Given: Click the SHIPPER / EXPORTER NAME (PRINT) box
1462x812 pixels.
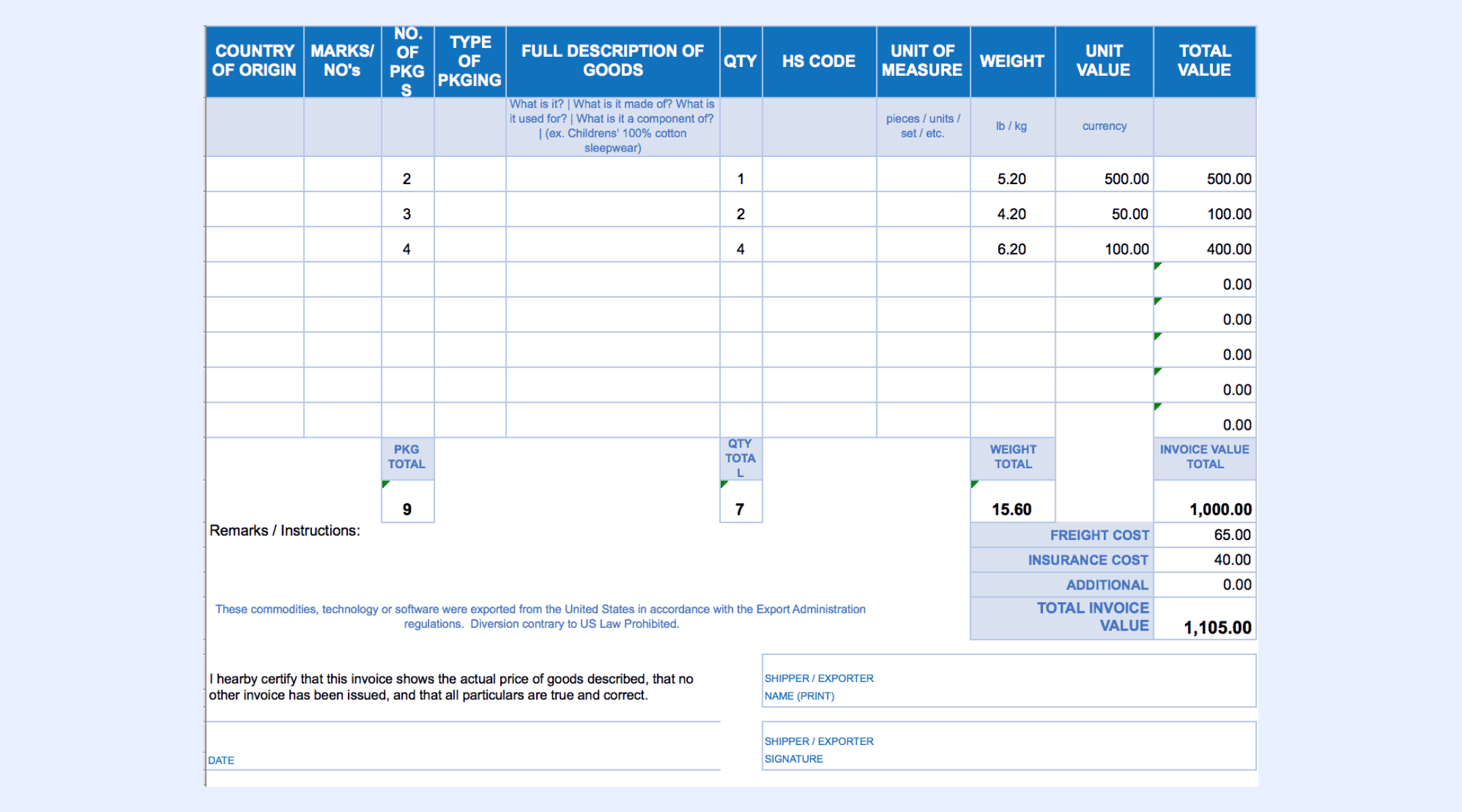Looking at the screenshot, I should point(1009,681).
